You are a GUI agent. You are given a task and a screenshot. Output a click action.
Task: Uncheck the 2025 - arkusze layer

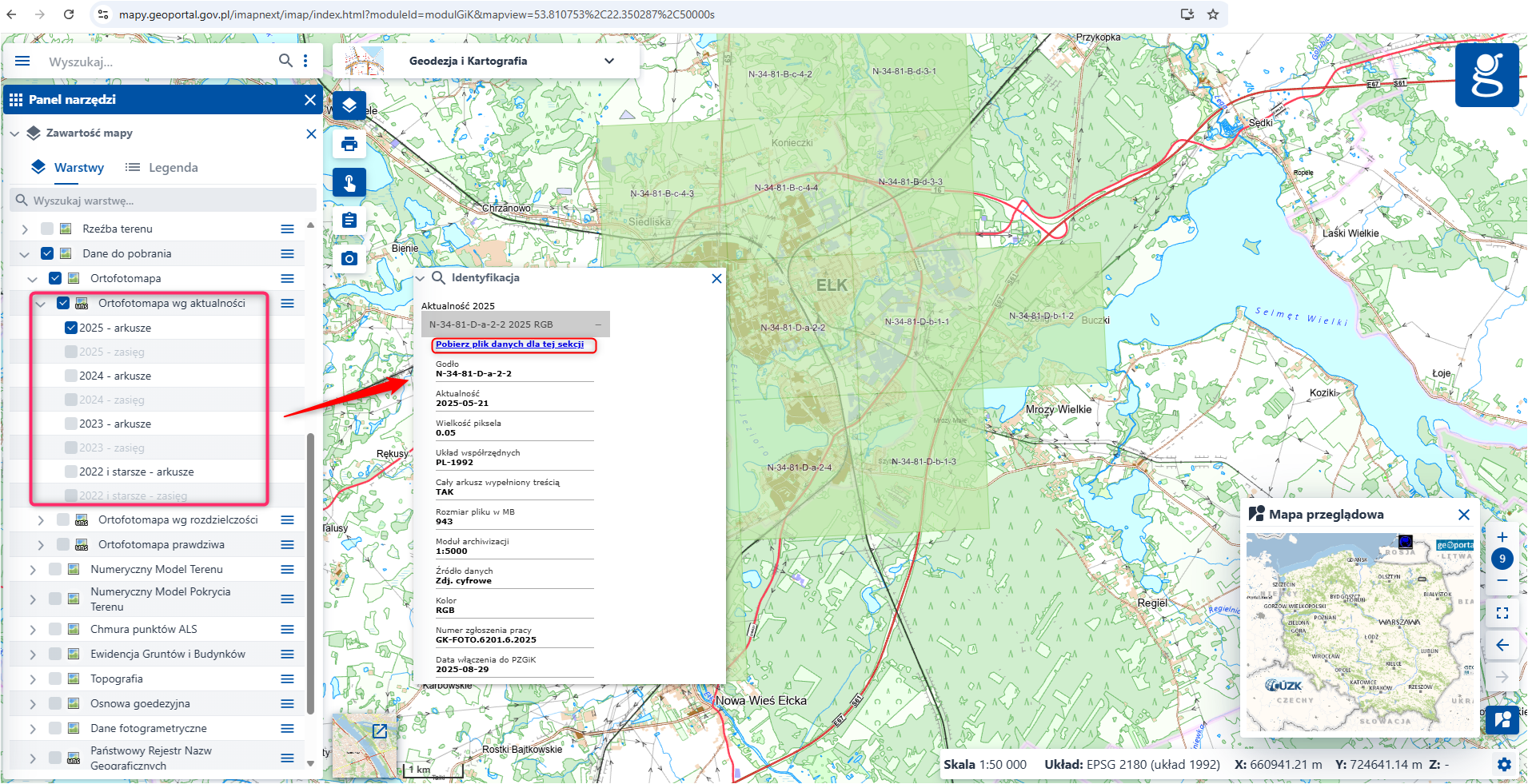[71, 328]
